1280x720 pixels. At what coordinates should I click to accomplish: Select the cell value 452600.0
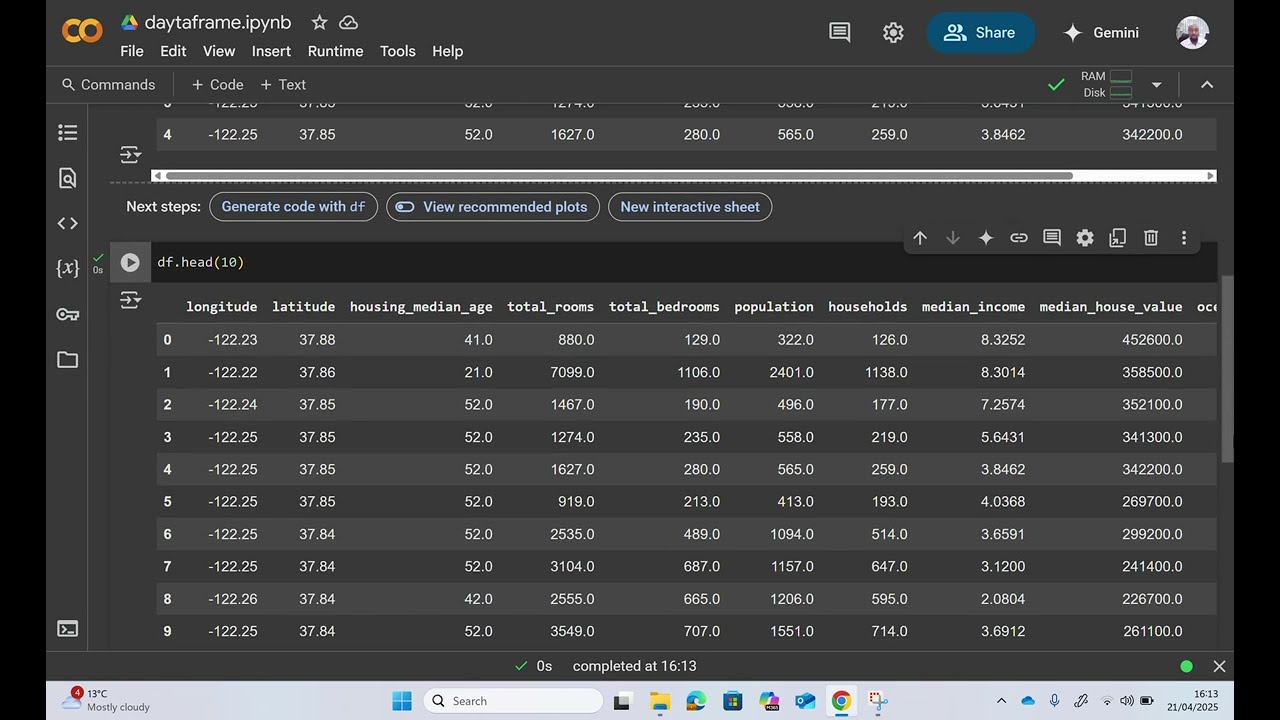[1152, 340]
